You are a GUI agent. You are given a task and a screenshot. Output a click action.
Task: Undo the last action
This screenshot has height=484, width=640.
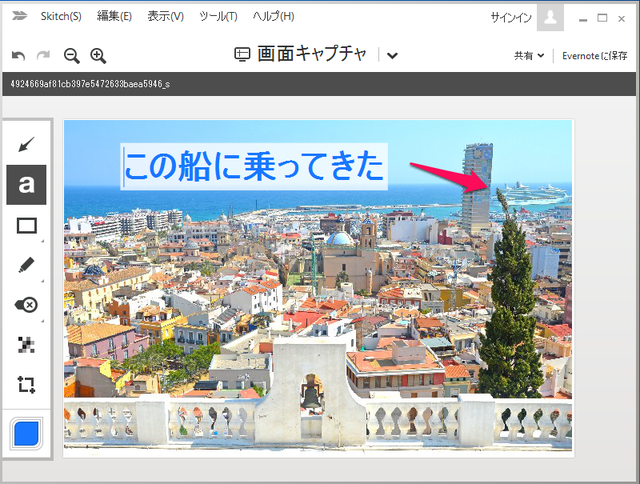(18, 56)
